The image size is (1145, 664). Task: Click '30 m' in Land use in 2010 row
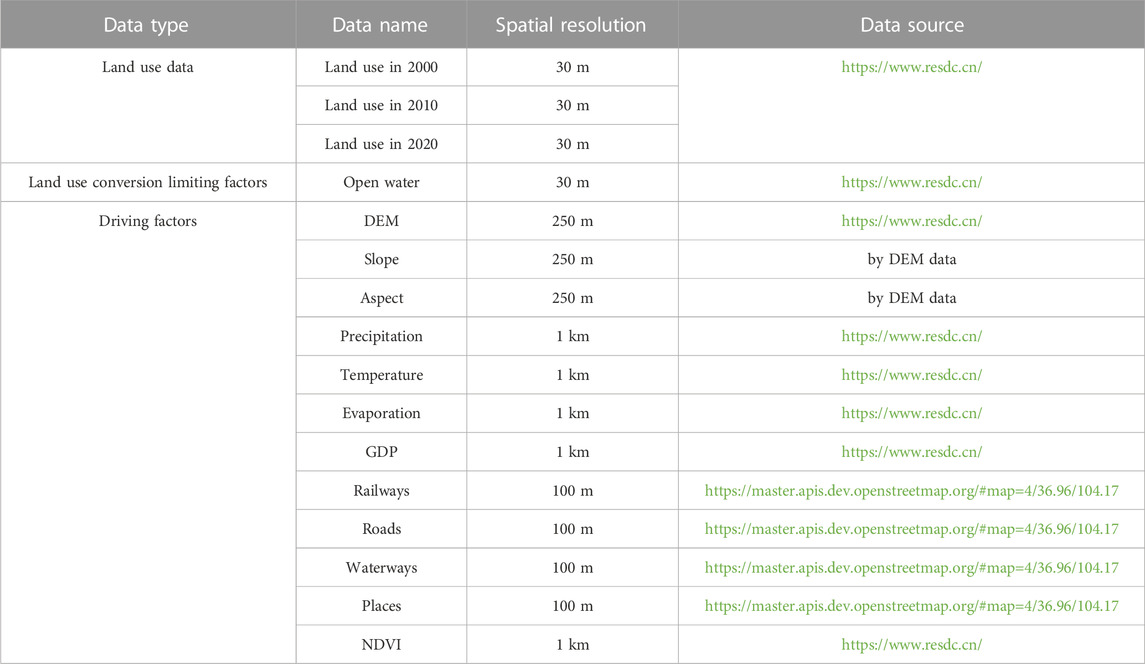coord(572,106)
